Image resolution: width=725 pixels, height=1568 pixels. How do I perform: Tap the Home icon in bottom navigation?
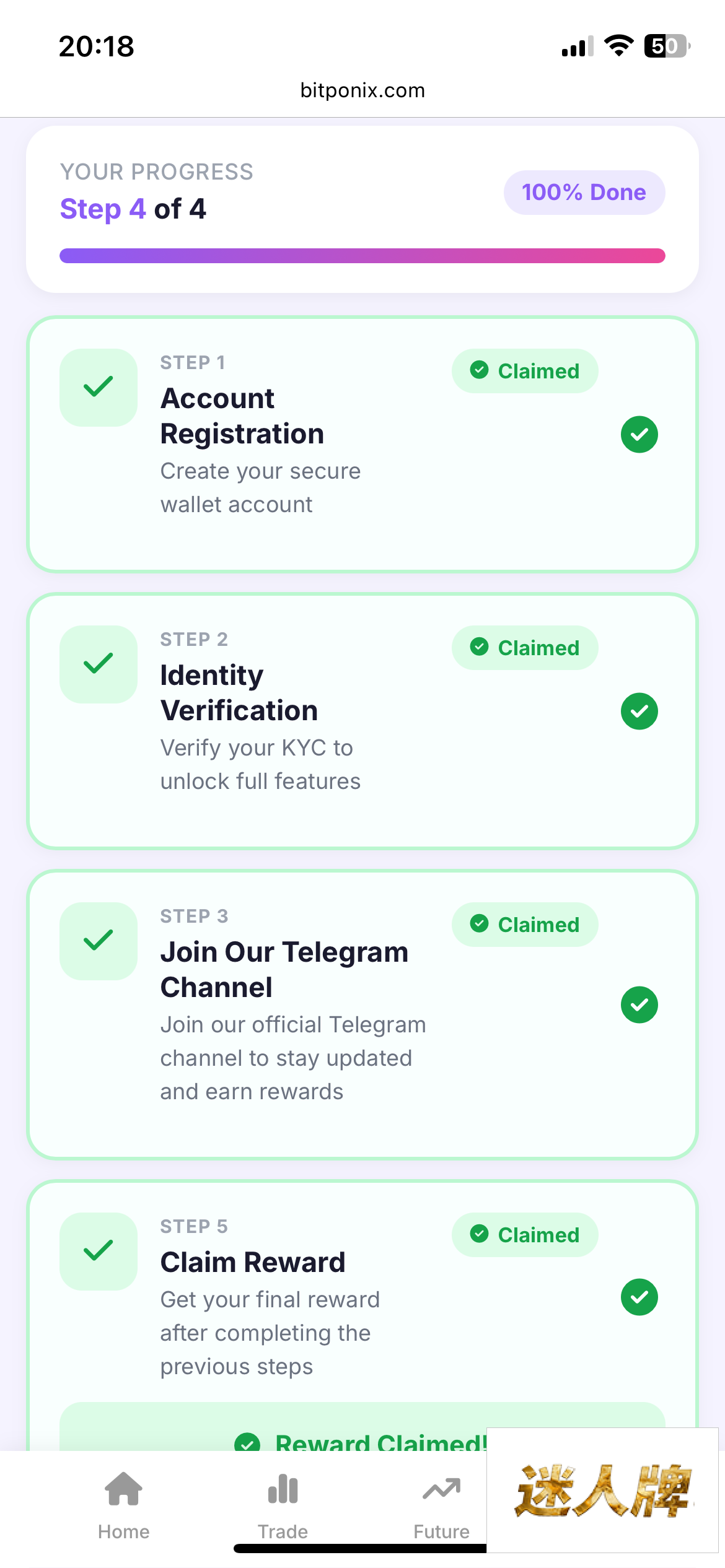click(124, 1490)
